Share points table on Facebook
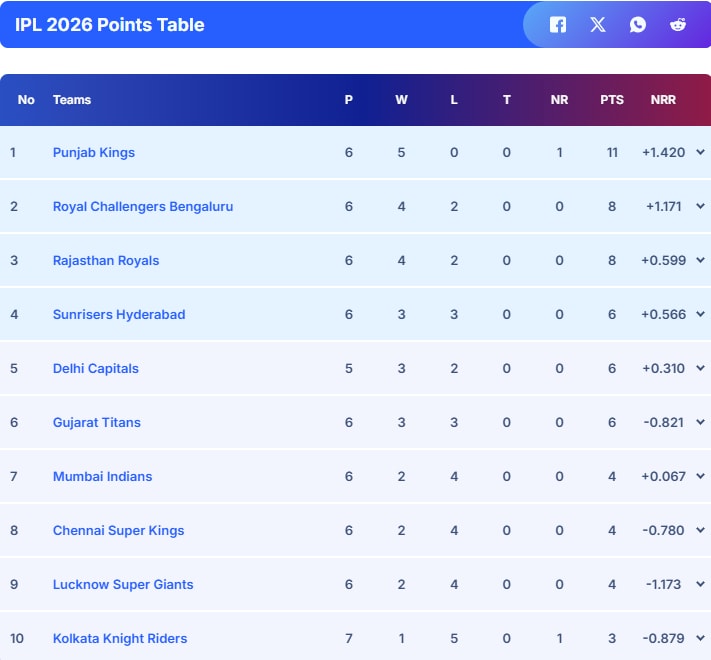Screen dimensions: 711x660 558,25
